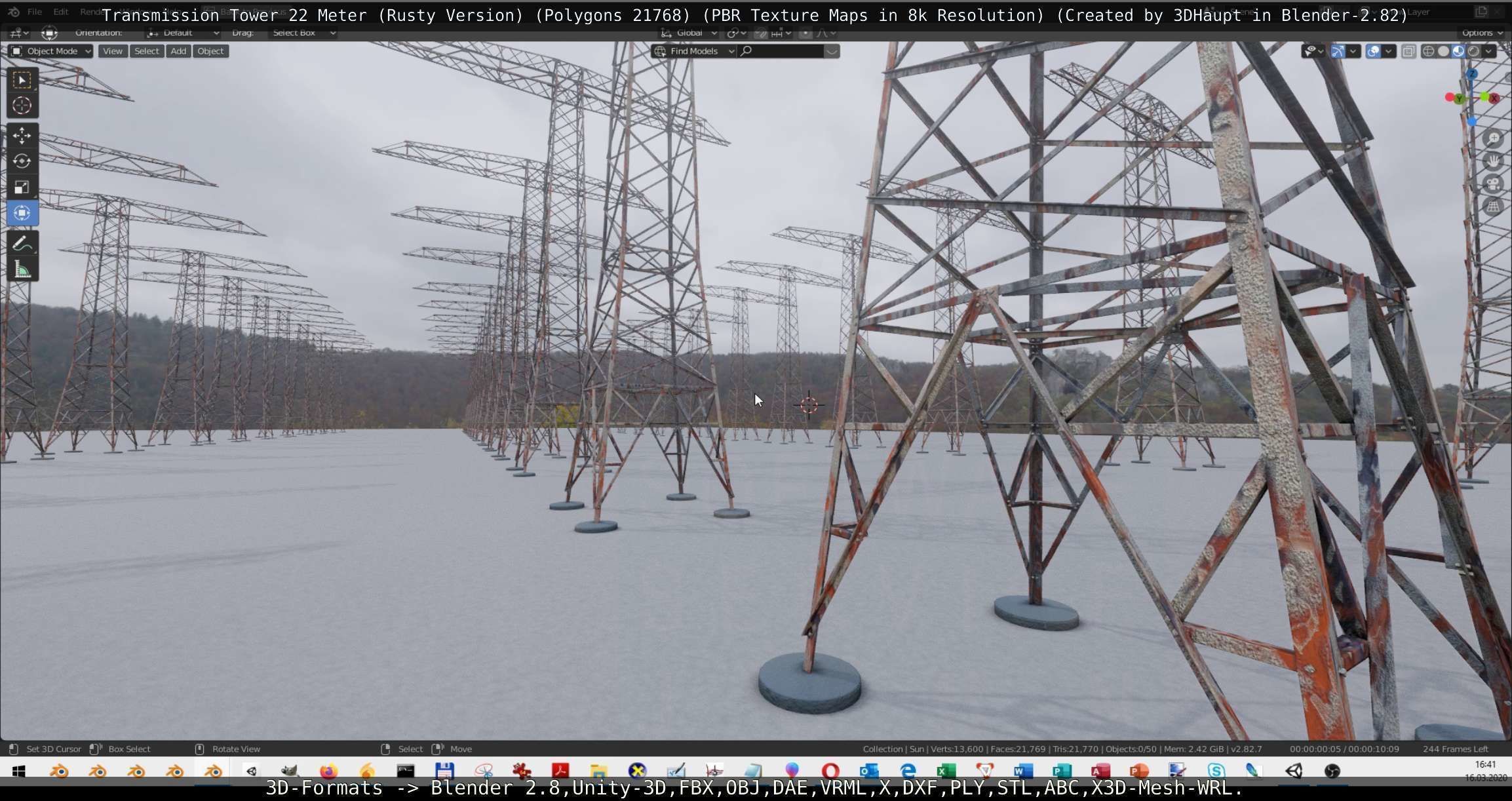Select the Select Box tool
The image size is (1512, 801).
pyautogui.click(x=22, y=80)
